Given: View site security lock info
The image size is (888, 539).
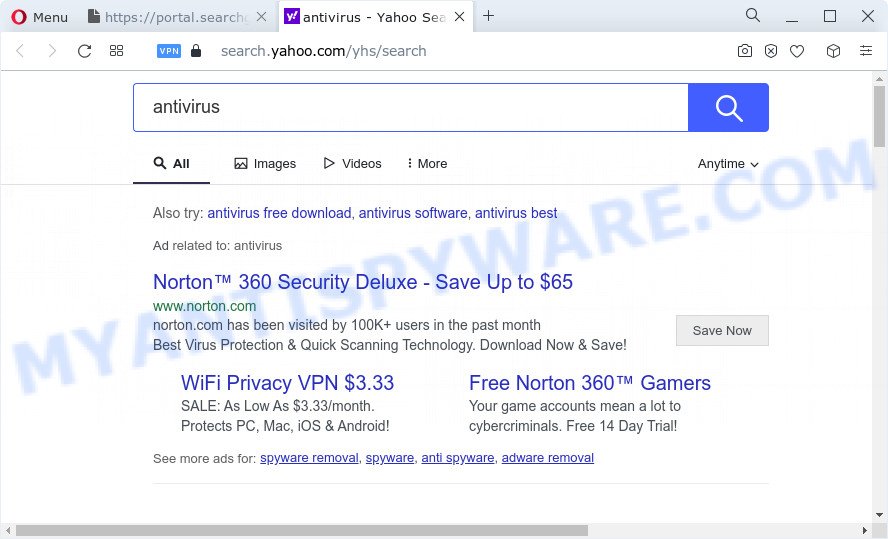Looking at the screenshot, I should pyautogui.click(x=196, y=51).
